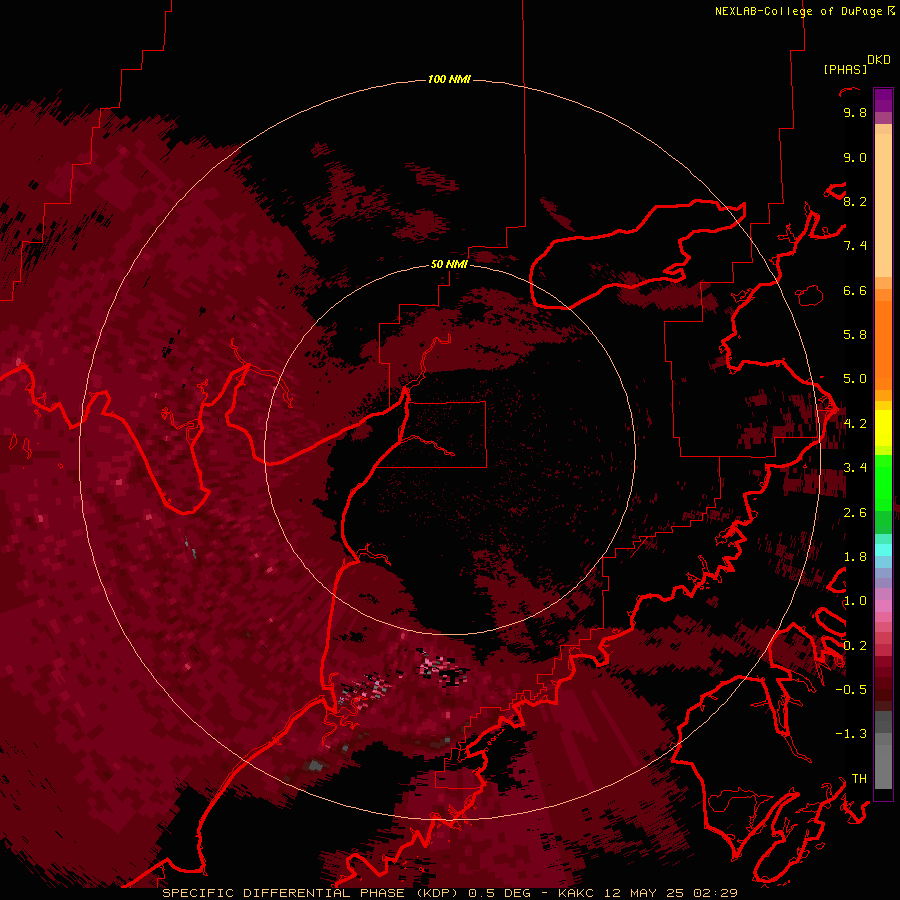The width and height of the screenshot is (900, 900).
Task: Select the 9.8 legend value
Action: tap(855, 112)
